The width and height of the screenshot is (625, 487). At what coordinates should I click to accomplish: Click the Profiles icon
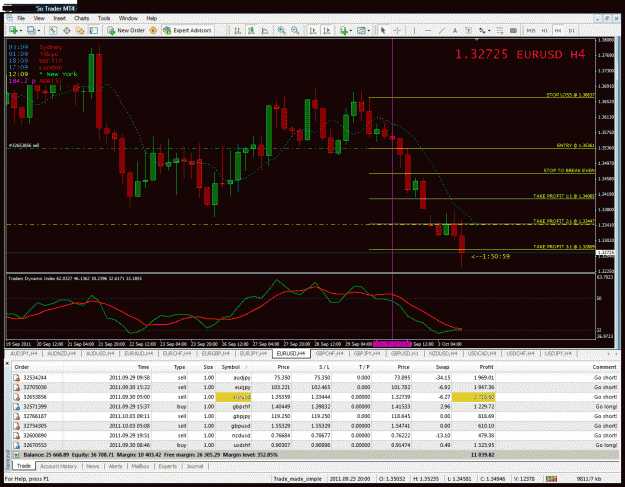click(x=31, y=31)
